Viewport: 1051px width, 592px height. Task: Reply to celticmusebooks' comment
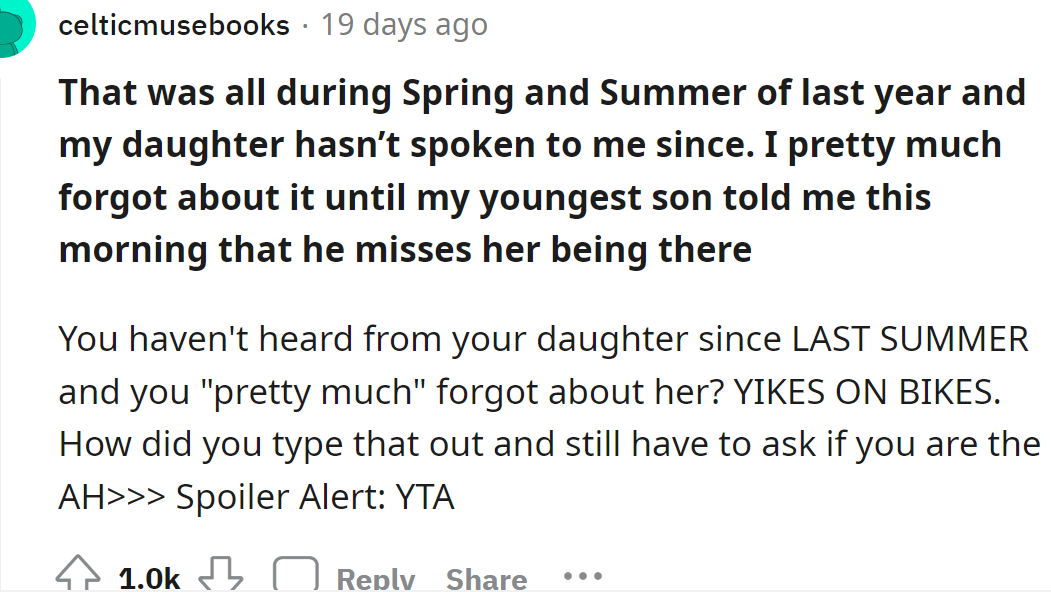pyautogui.click(x=375, y=578)
